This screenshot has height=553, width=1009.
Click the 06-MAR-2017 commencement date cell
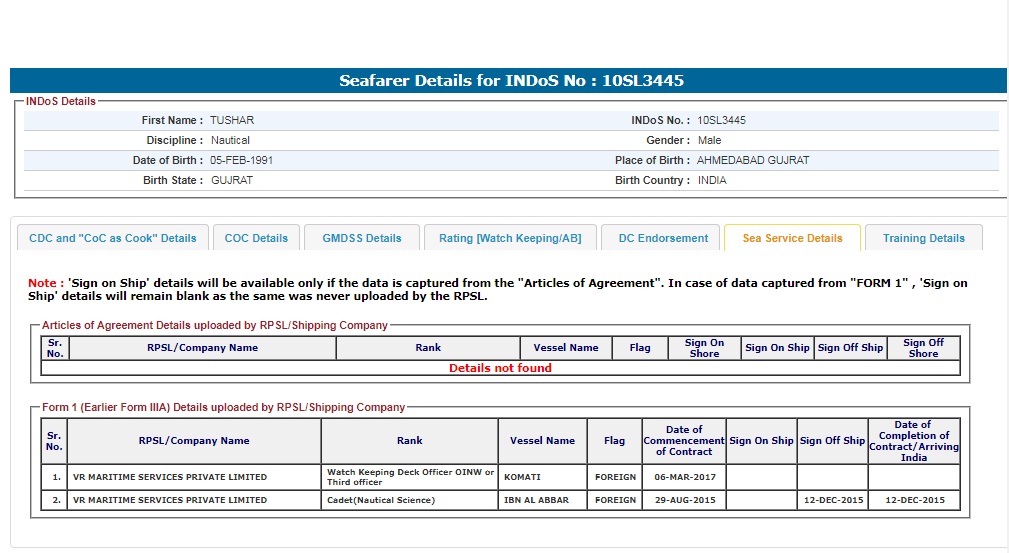pyautogui.click(x=683, y=477)
